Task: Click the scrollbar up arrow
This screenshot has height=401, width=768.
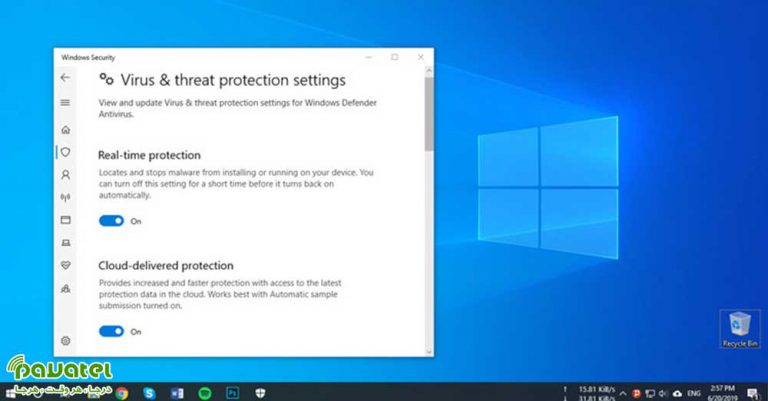Action: (429, 71)
